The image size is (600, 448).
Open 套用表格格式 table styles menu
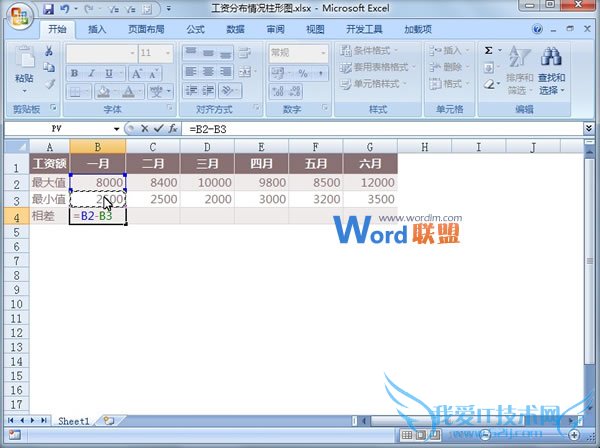click(x=377, y=67)
